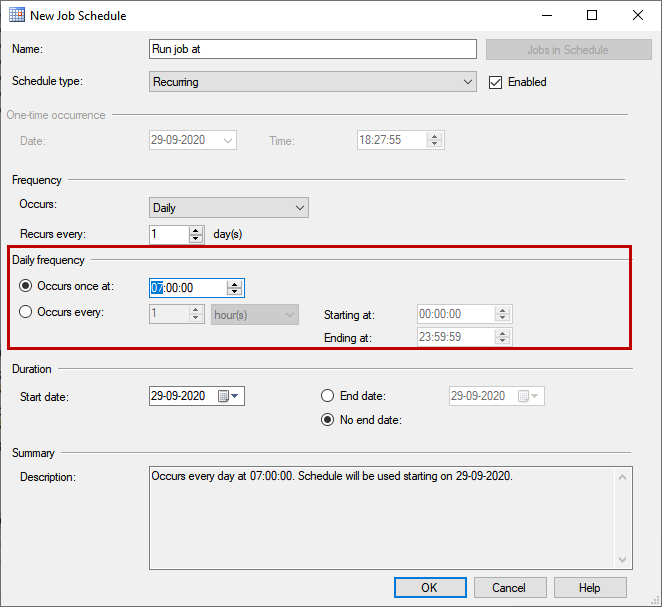Close the New Job Schedule window
662x607 pixels.
638,15
